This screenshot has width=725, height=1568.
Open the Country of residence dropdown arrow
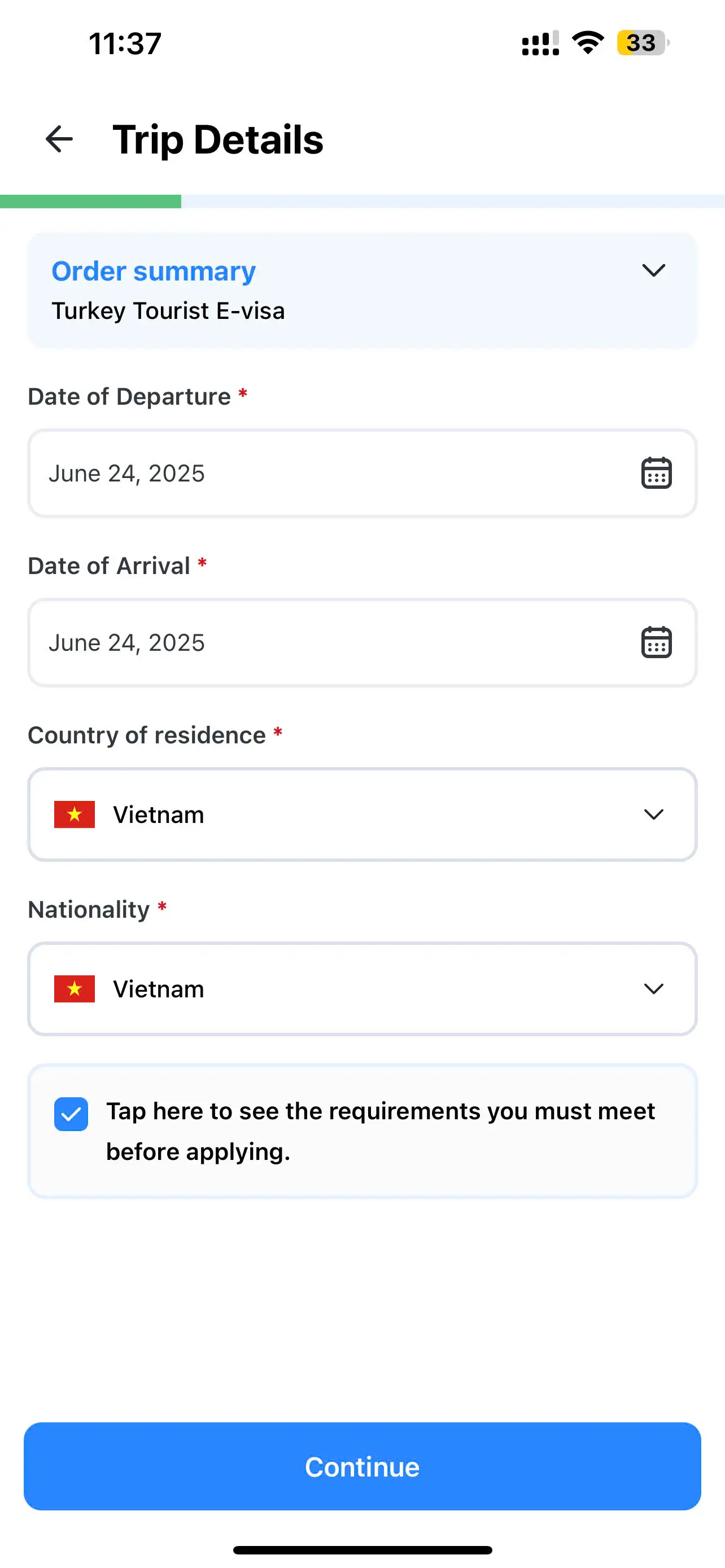click(653, 814)
